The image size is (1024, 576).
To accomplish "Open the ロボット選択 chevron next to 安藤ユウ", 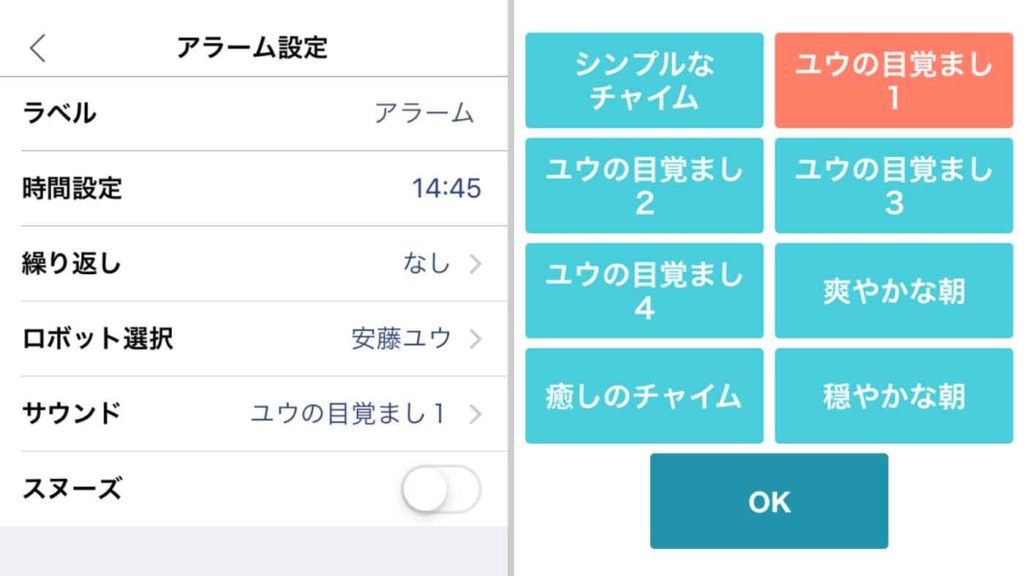I will (475, 339).
